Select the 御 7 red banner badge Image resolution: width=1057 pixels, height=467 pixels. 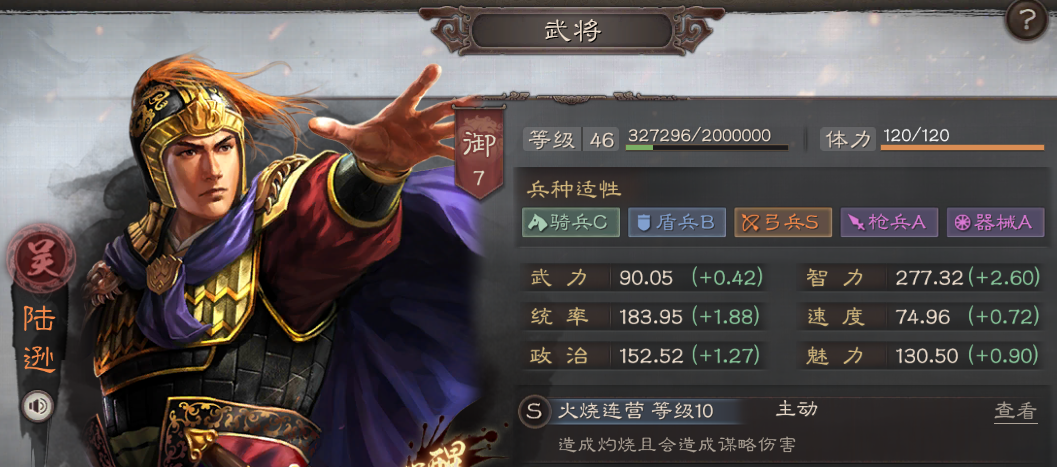[479, 152]
